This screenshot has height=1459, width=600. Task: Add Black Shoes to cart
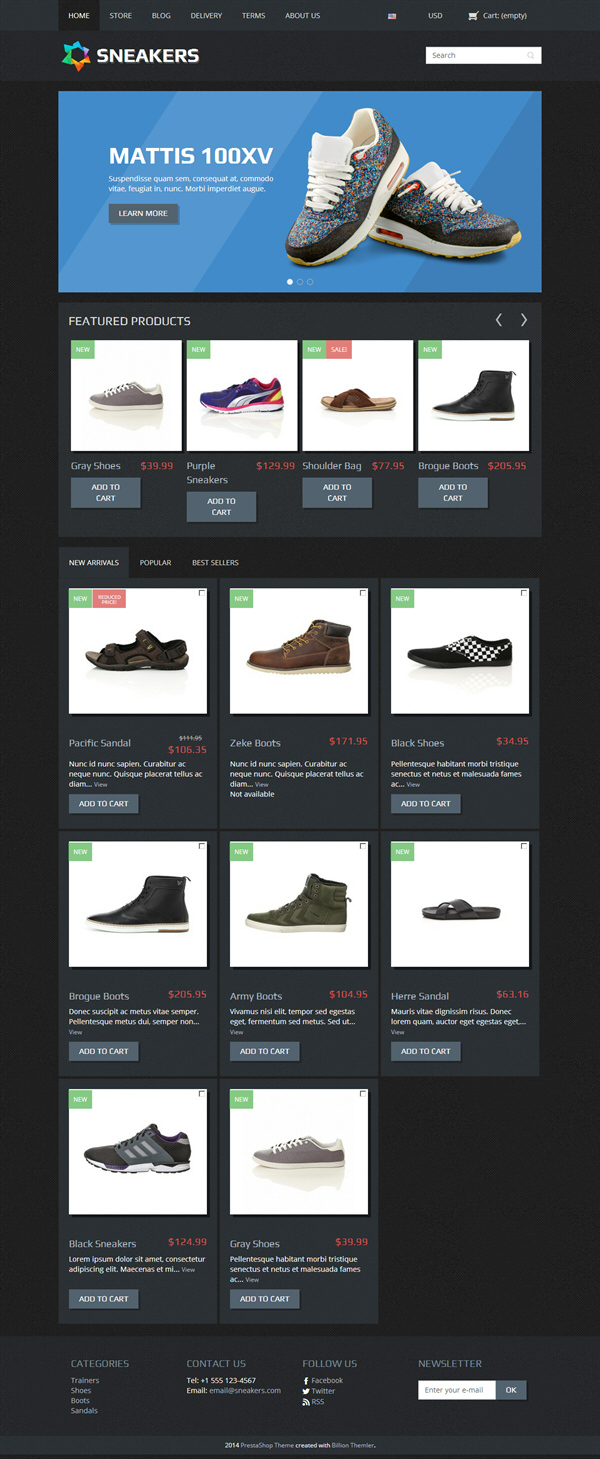click(426, 803)
